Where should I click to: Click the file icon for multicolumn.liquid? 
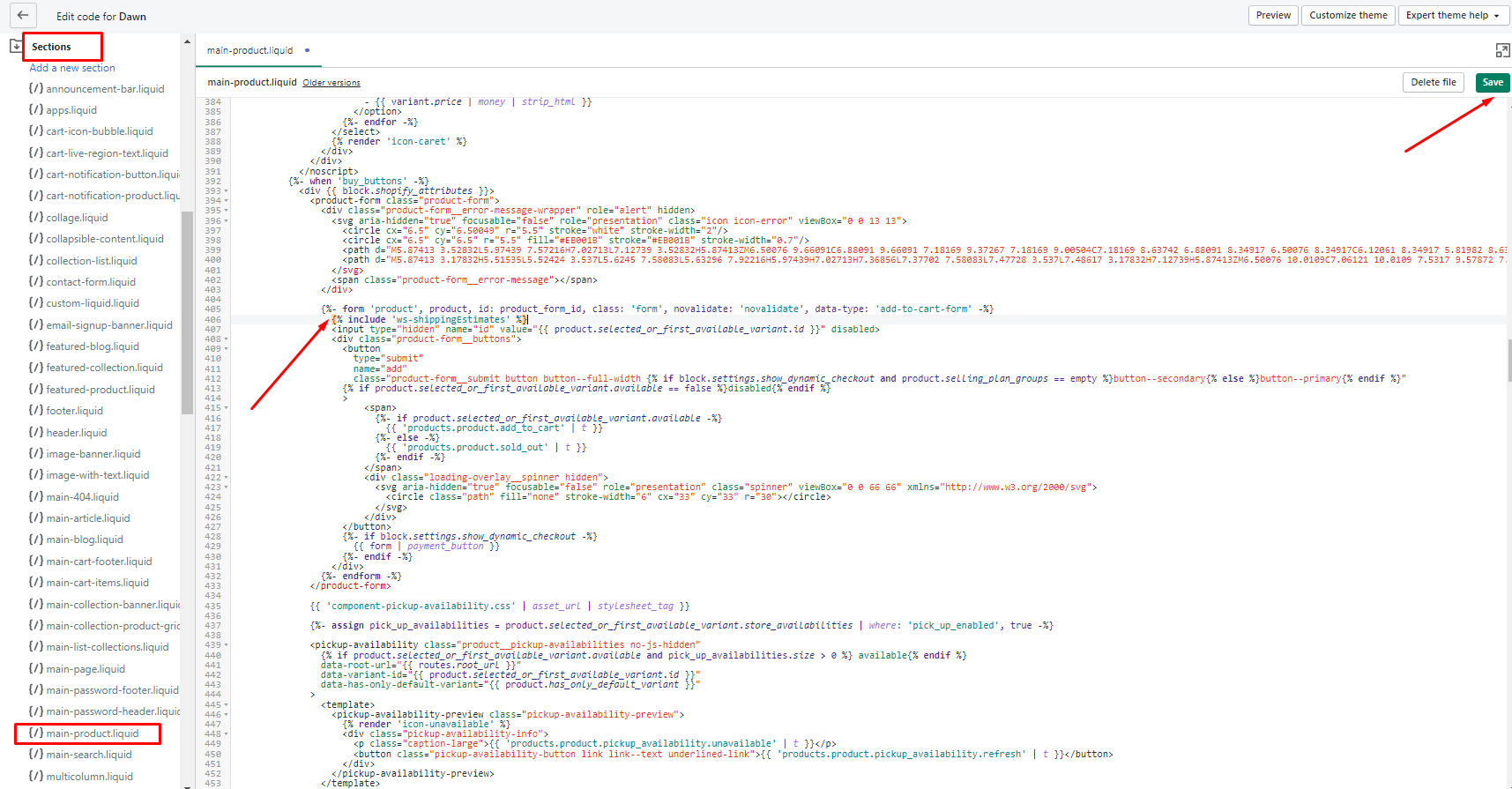pos(36,776)
